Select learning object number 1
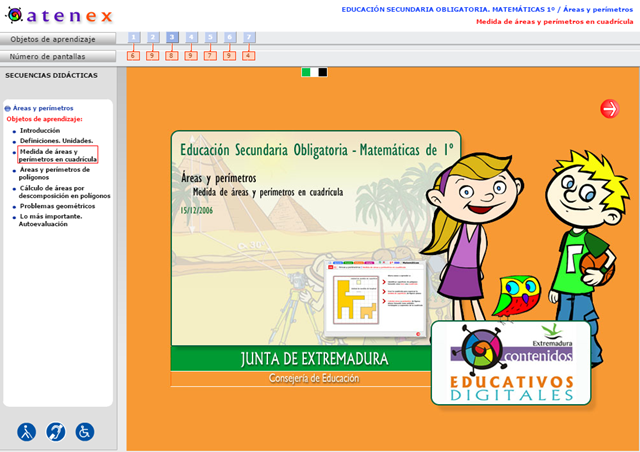The image size is (640, 452). pos(134,38)
